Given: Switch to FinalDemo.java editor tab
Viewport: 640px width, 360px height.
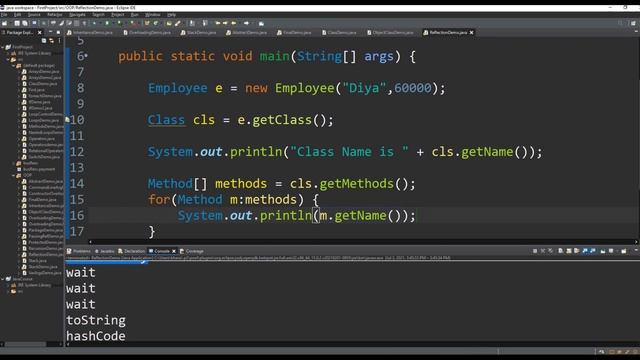Looking at the screenshot, I should [294, 32].
